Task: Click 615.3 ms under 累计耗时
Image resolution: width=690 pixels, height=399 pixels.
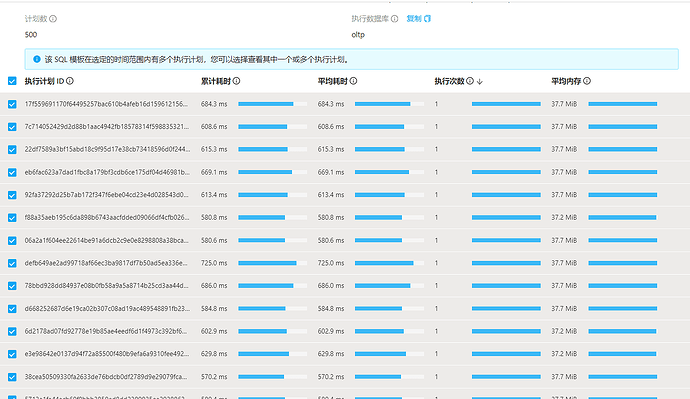Action: 214,150
